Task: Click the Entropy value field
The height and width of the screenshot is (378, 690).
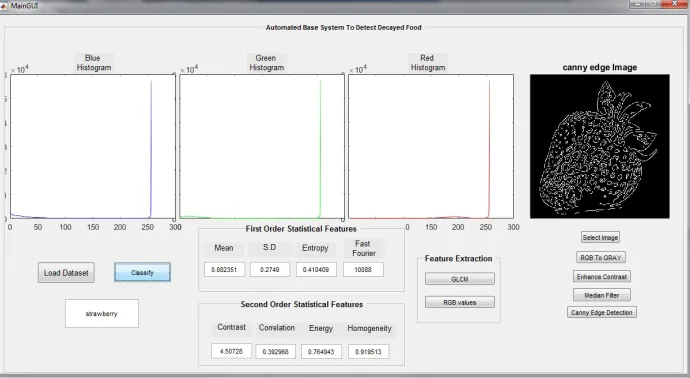Action: point(316,269)
